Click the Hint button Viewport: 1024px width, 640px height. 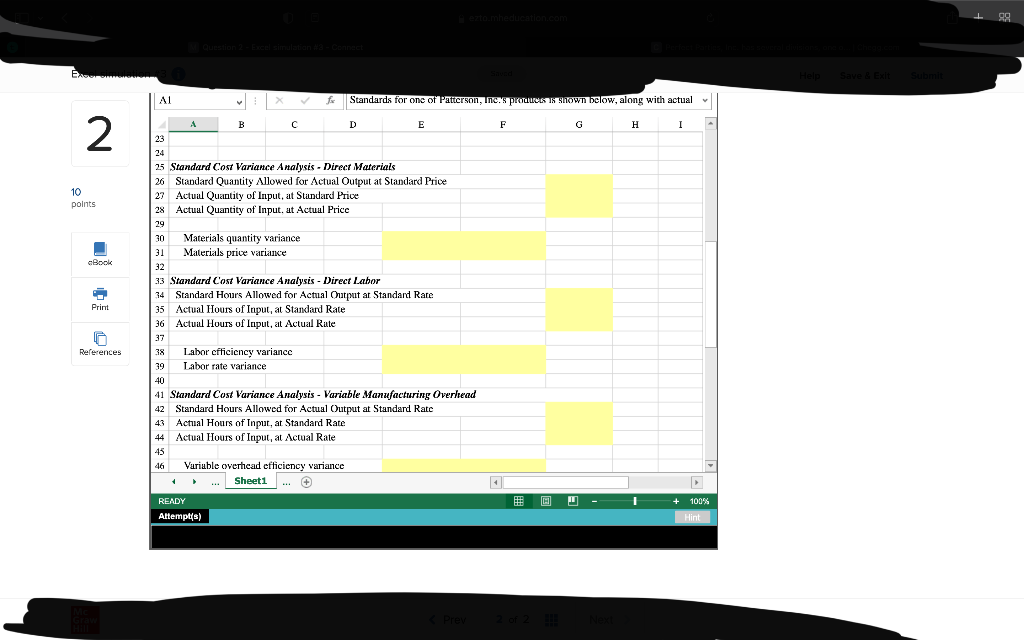click(693, 516)
